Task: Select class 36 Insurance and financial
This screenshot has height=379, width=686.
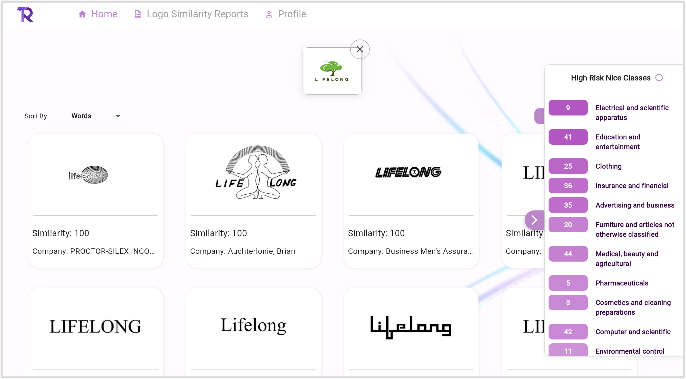Action: 568,186
